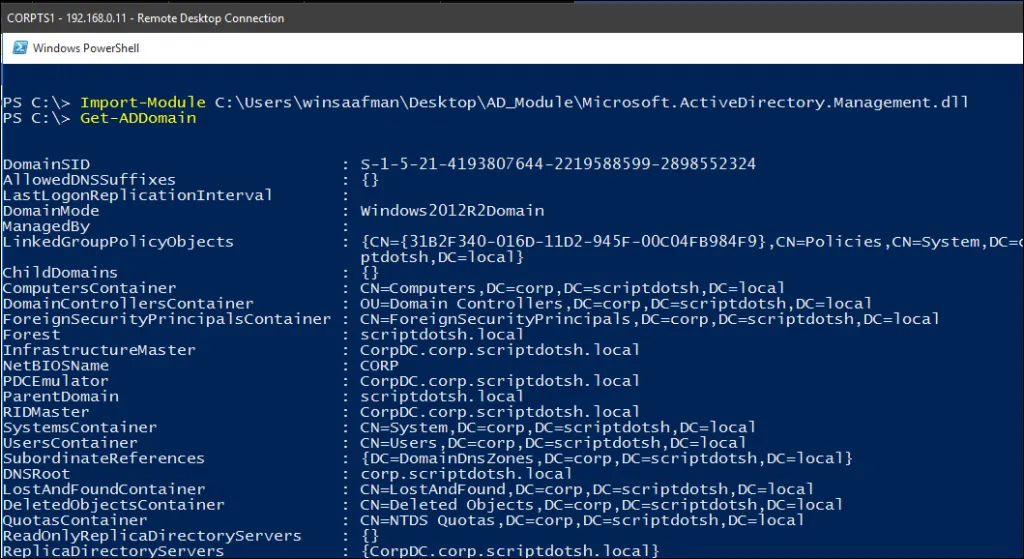Screen dimensions: 1024x559
Task: Click the ComputersContainer label
Action: [89, 289]
